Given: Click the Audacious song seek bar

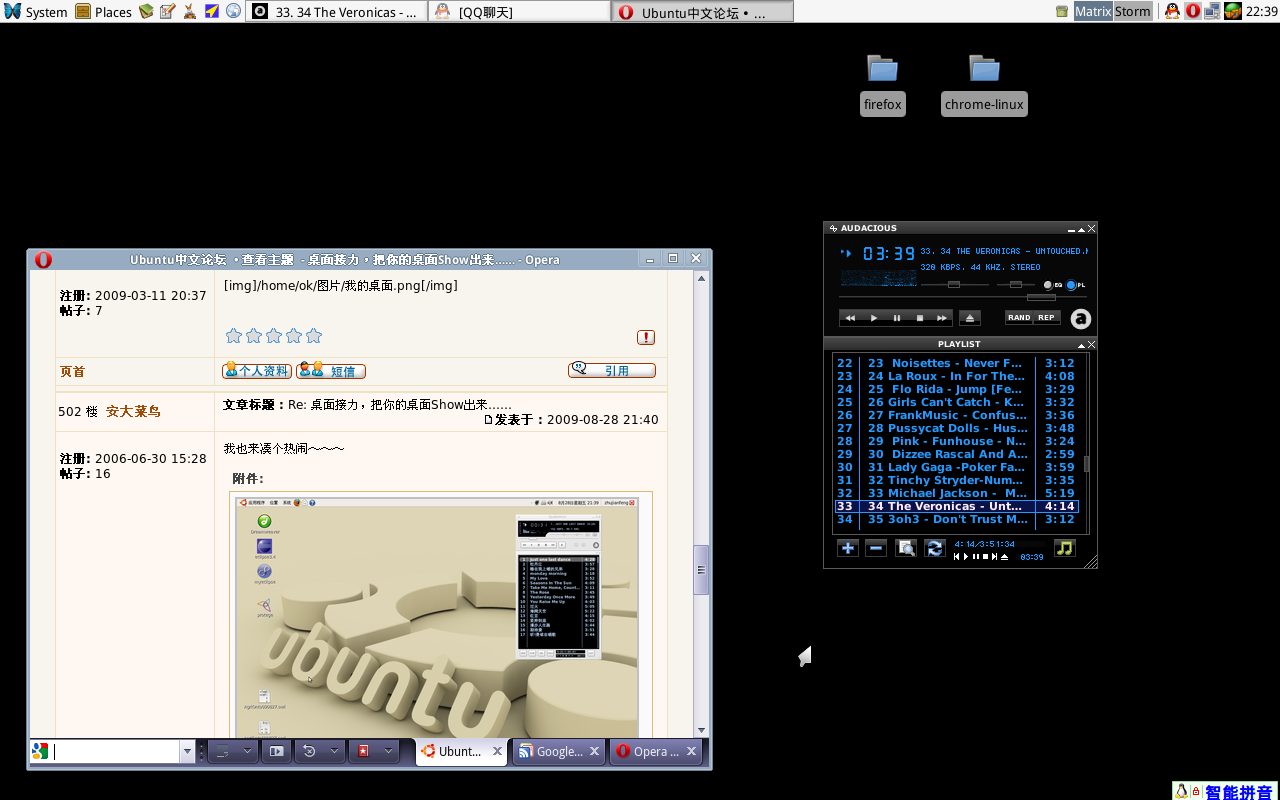Looking at the screenshot, I should tap(962, 298).
